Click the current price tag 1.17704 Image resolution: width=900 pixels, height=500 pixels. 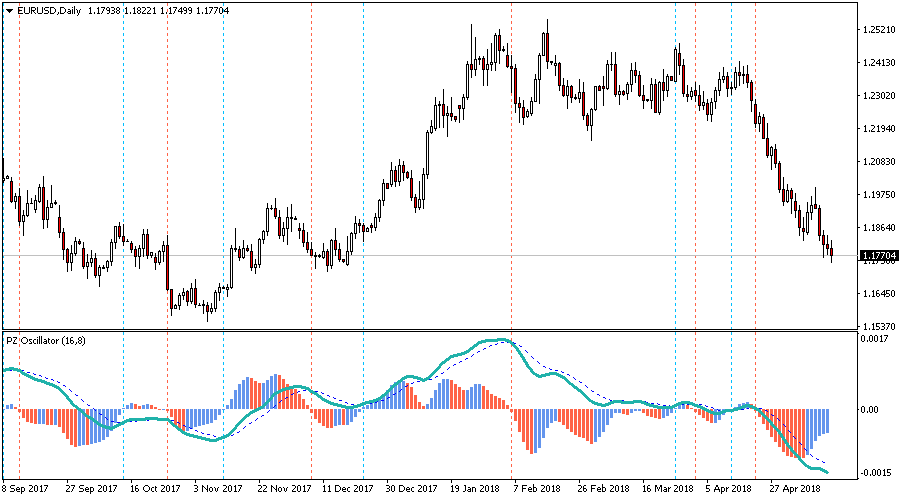[x=878, y=256]
